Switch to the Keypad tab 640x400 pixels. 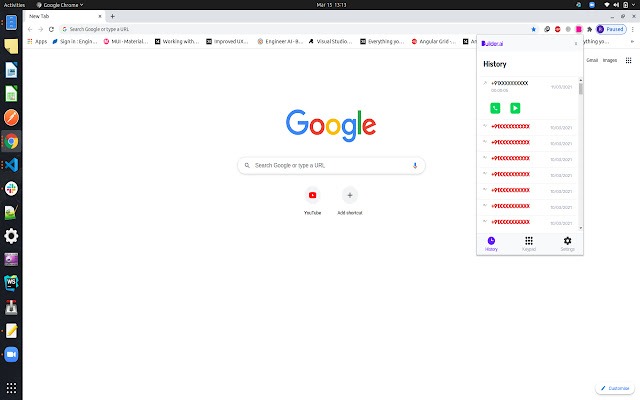[529, 244]
